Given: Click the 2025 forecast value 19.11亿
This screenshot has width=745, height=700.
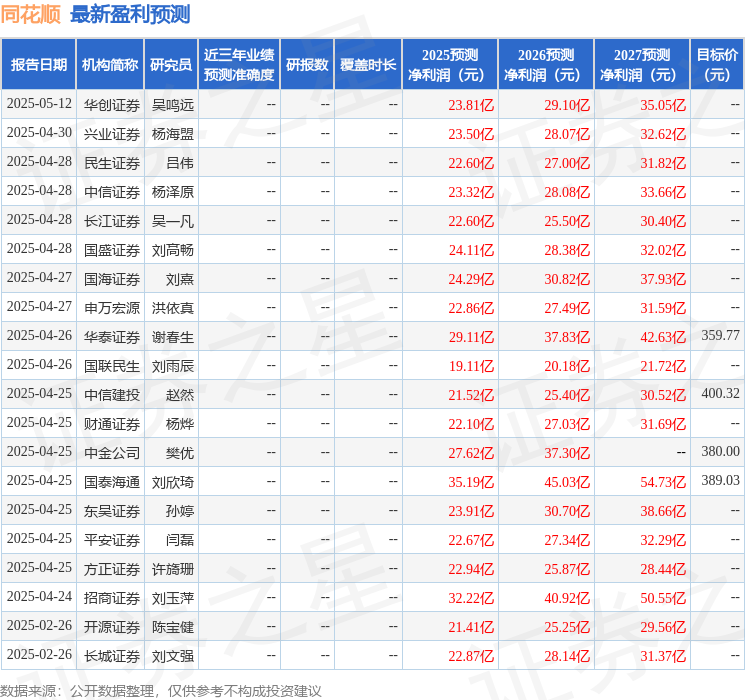Looking at the screenshot, I should pyautogui.click(x=471, y=366).
